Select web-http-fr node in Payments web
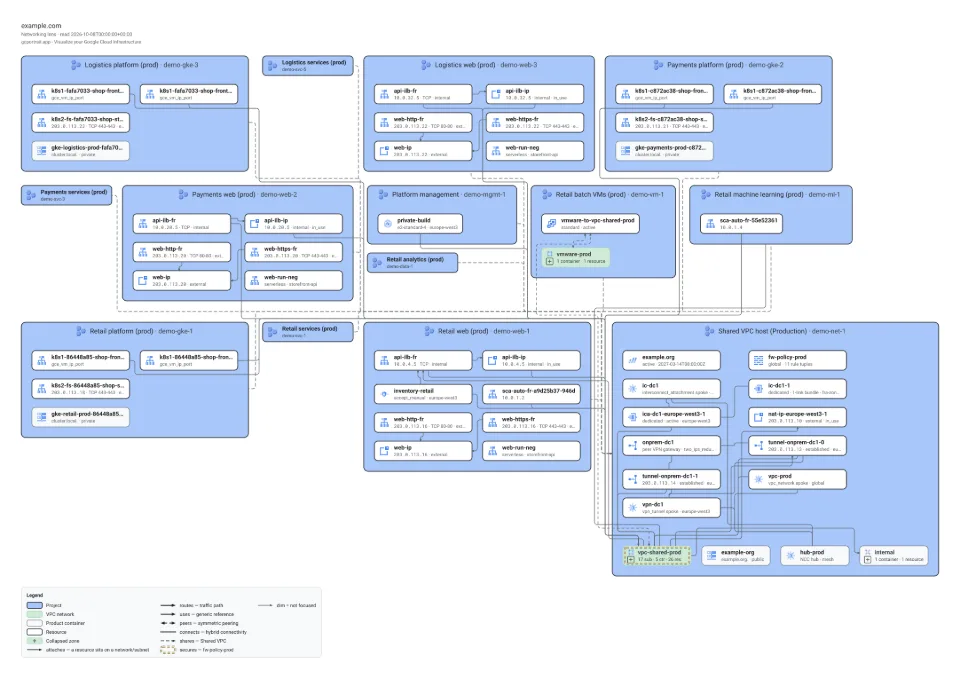 [182, 252]
